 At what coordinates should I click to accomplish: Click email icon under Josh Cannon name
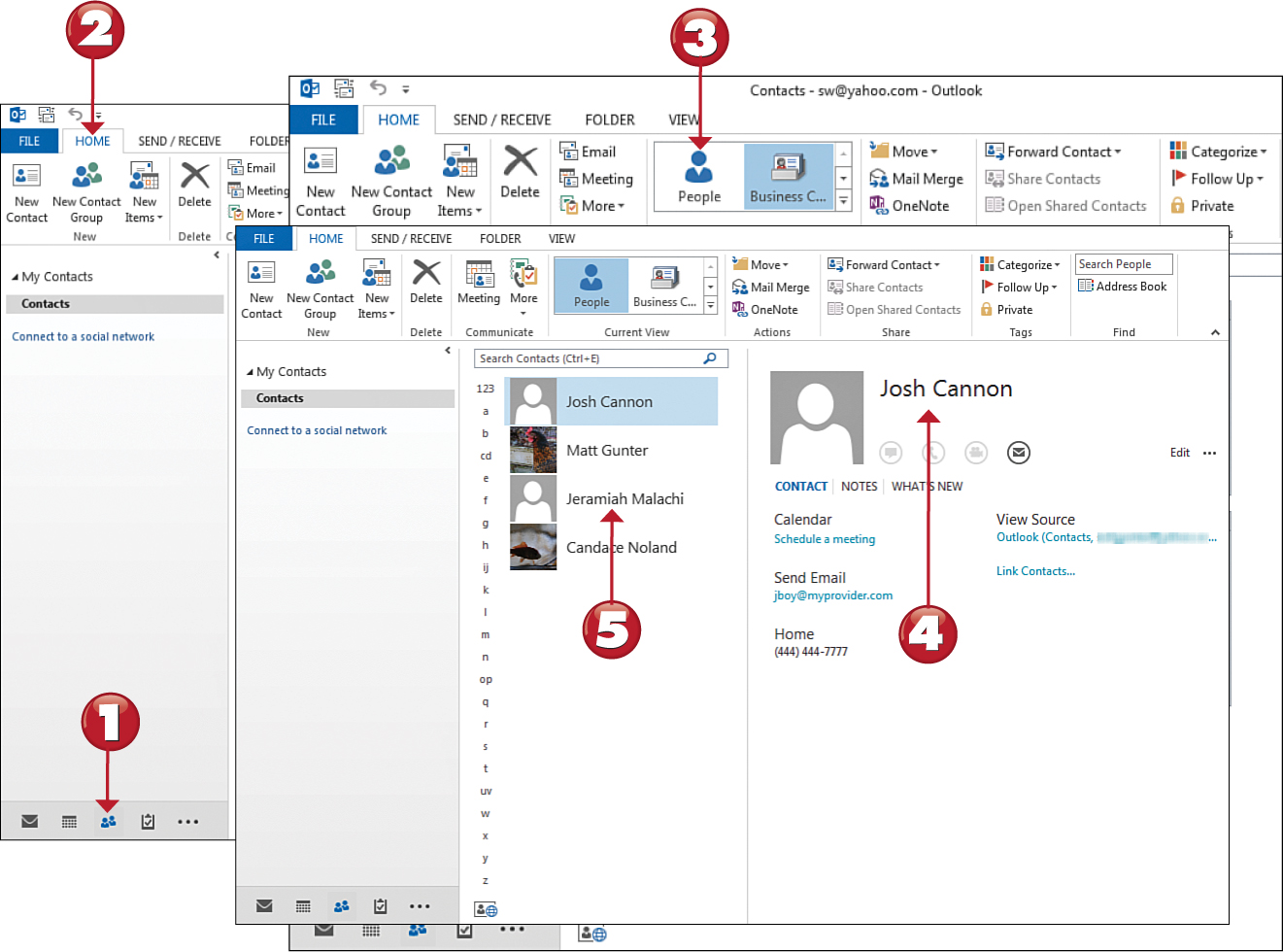(x=1018, y=452)
